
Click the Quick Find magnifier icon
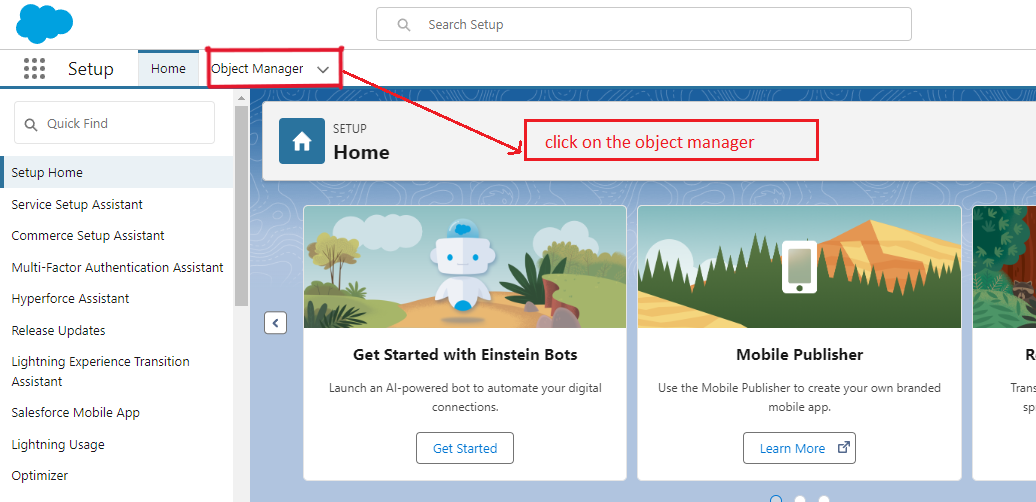pyautogui.click(x=31, y=124)
